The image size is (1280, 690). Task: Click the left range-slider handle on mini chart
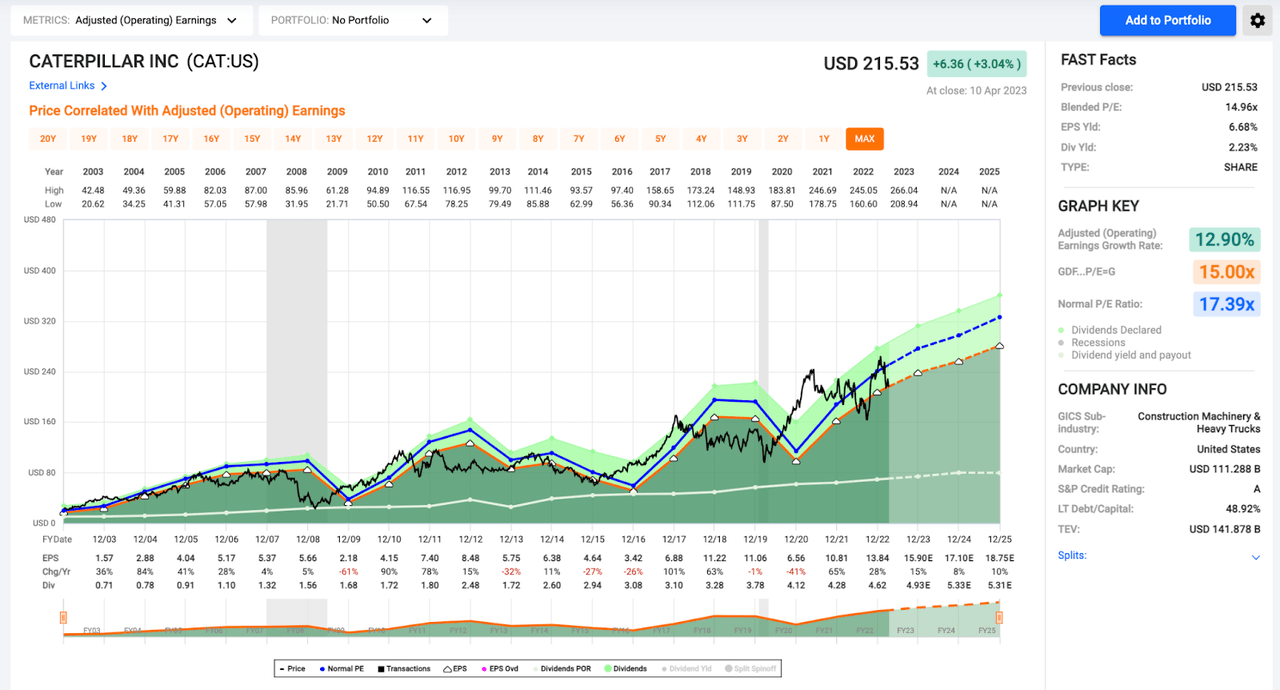[x=63, y=618]
